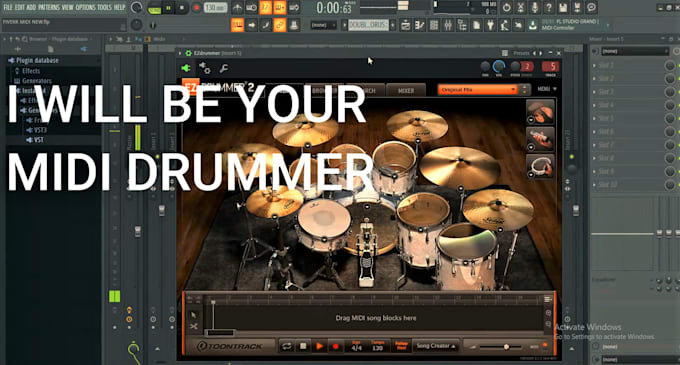Open the project picker page icon

476,26
